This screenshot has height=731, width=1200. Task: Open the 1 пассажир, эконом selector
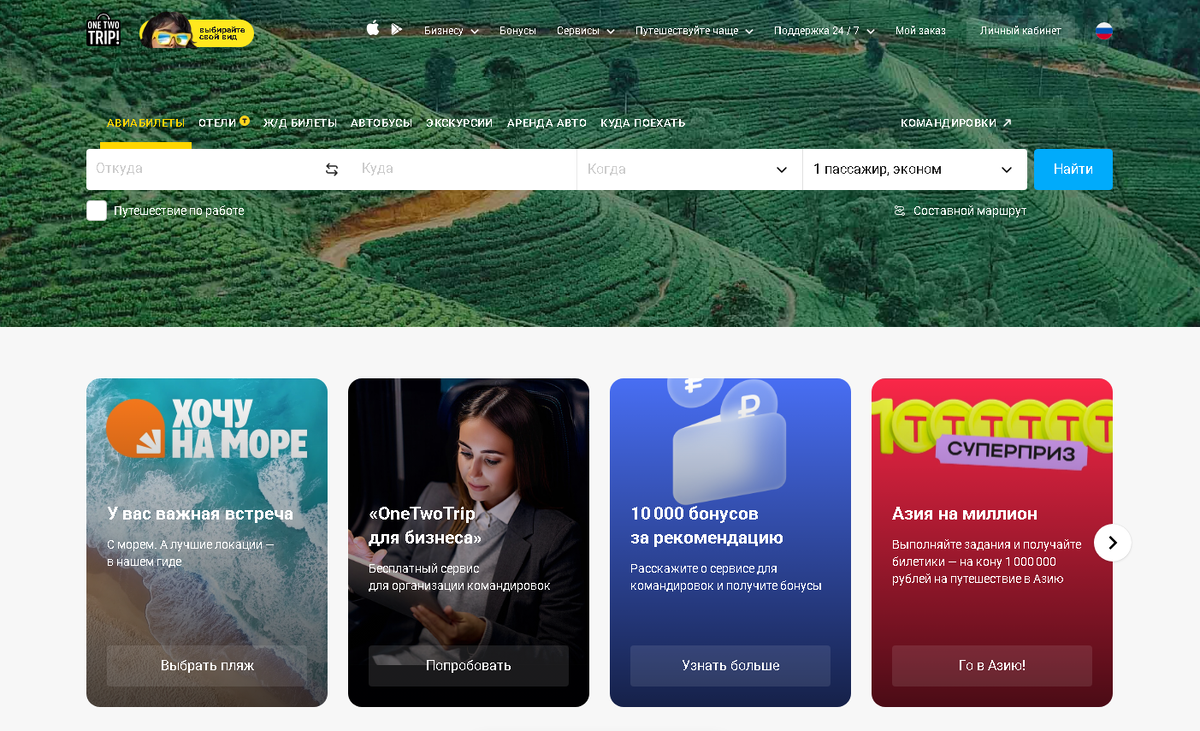(x=914, y=169)
